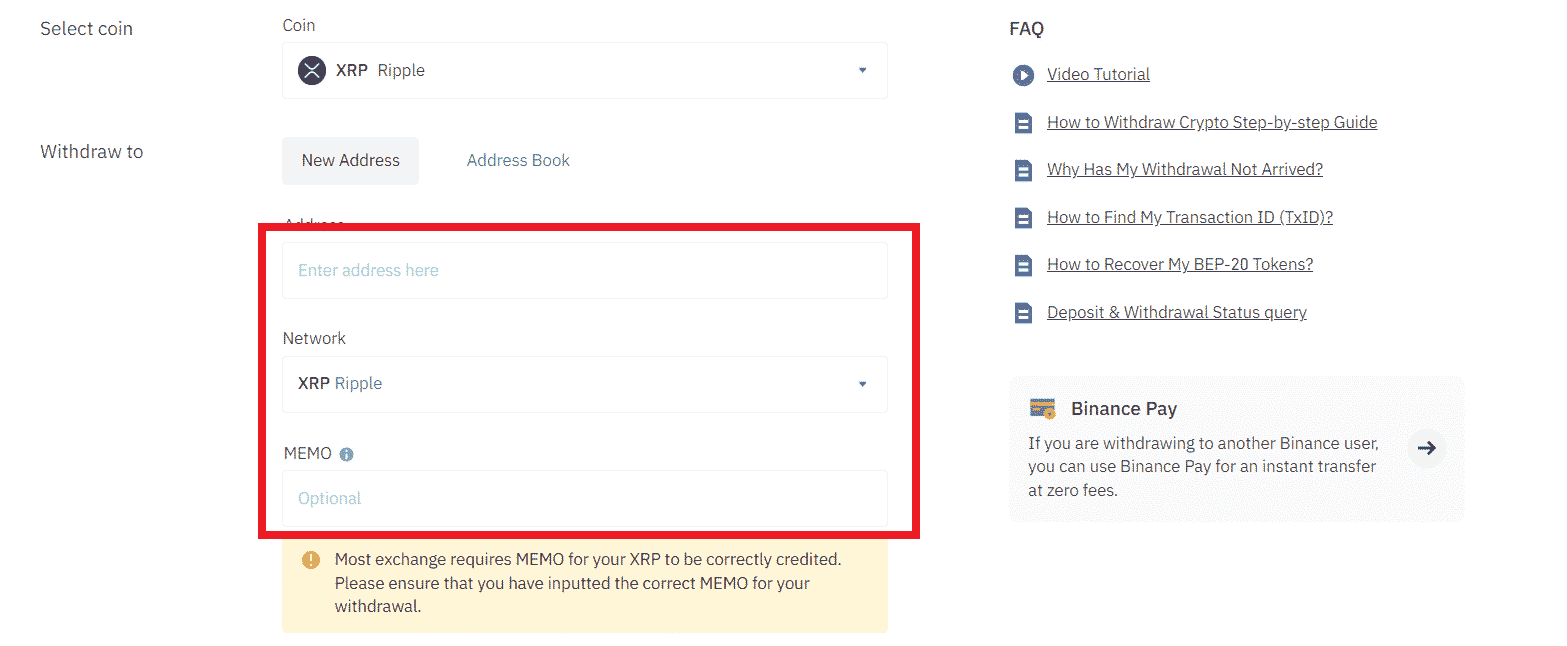Focus the Enter address here field
This screenshot has width=1567, height=646.
pyautogui.click(x=584, y=270)
